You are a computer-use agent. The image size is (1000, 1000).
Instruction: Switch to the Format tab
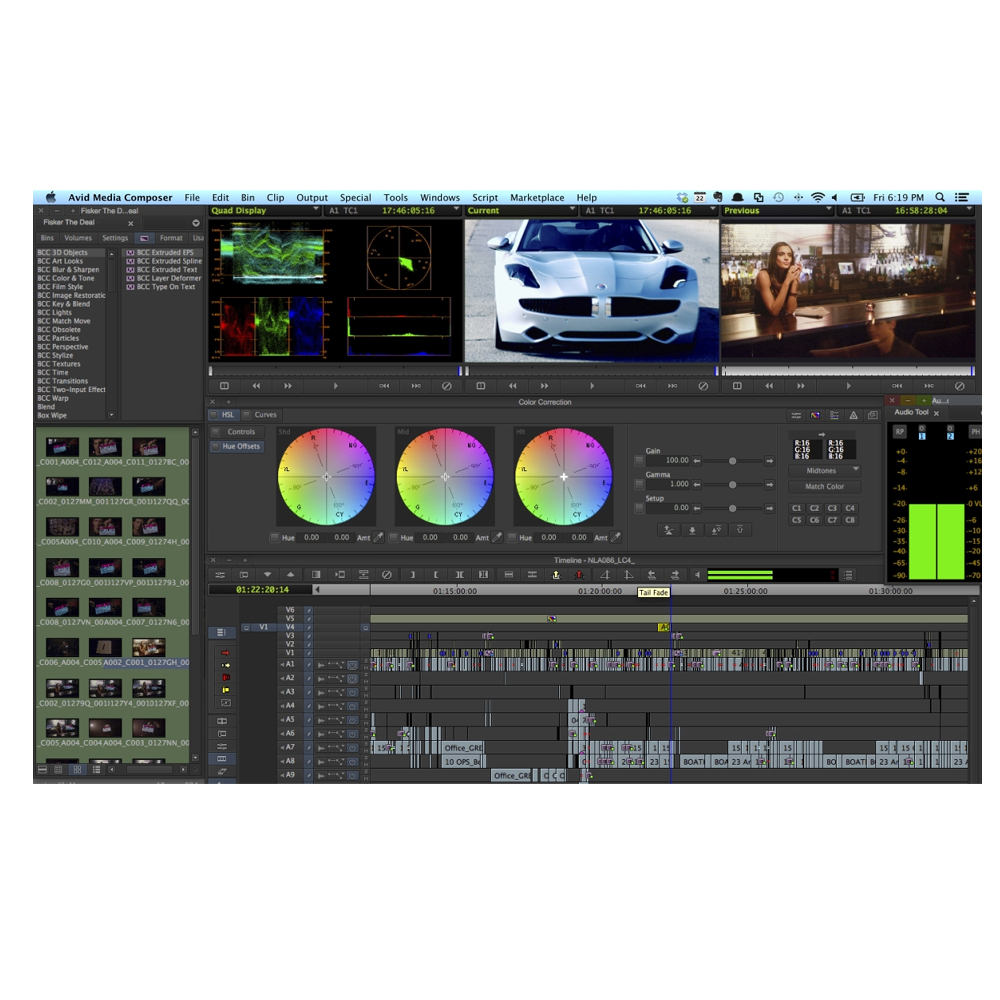pyautogui.click(x=171, y=238)
